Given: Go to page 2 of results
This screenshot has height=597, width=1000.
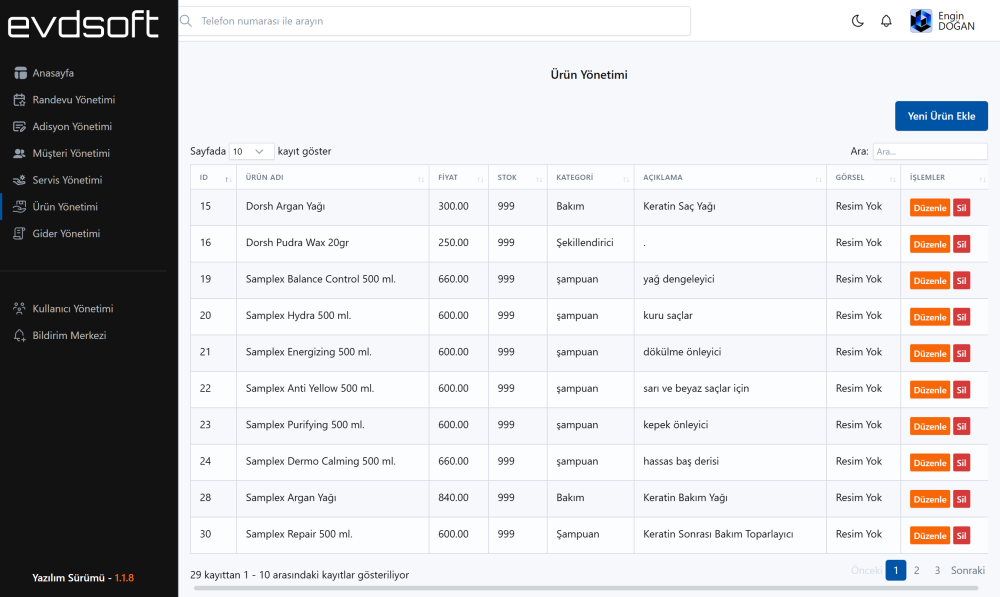Looking at the screenshot, I should [x=916, y=570].
